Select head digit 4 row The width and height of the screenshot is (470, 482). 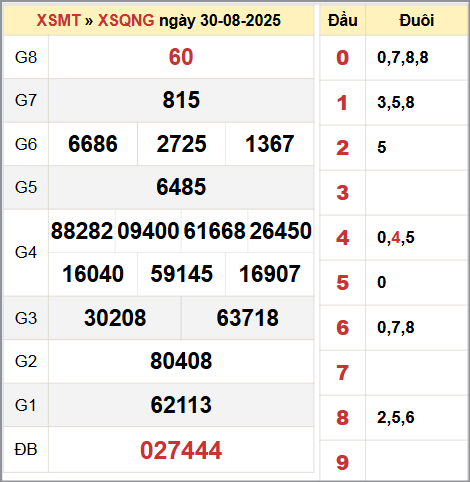pos(394,238)
